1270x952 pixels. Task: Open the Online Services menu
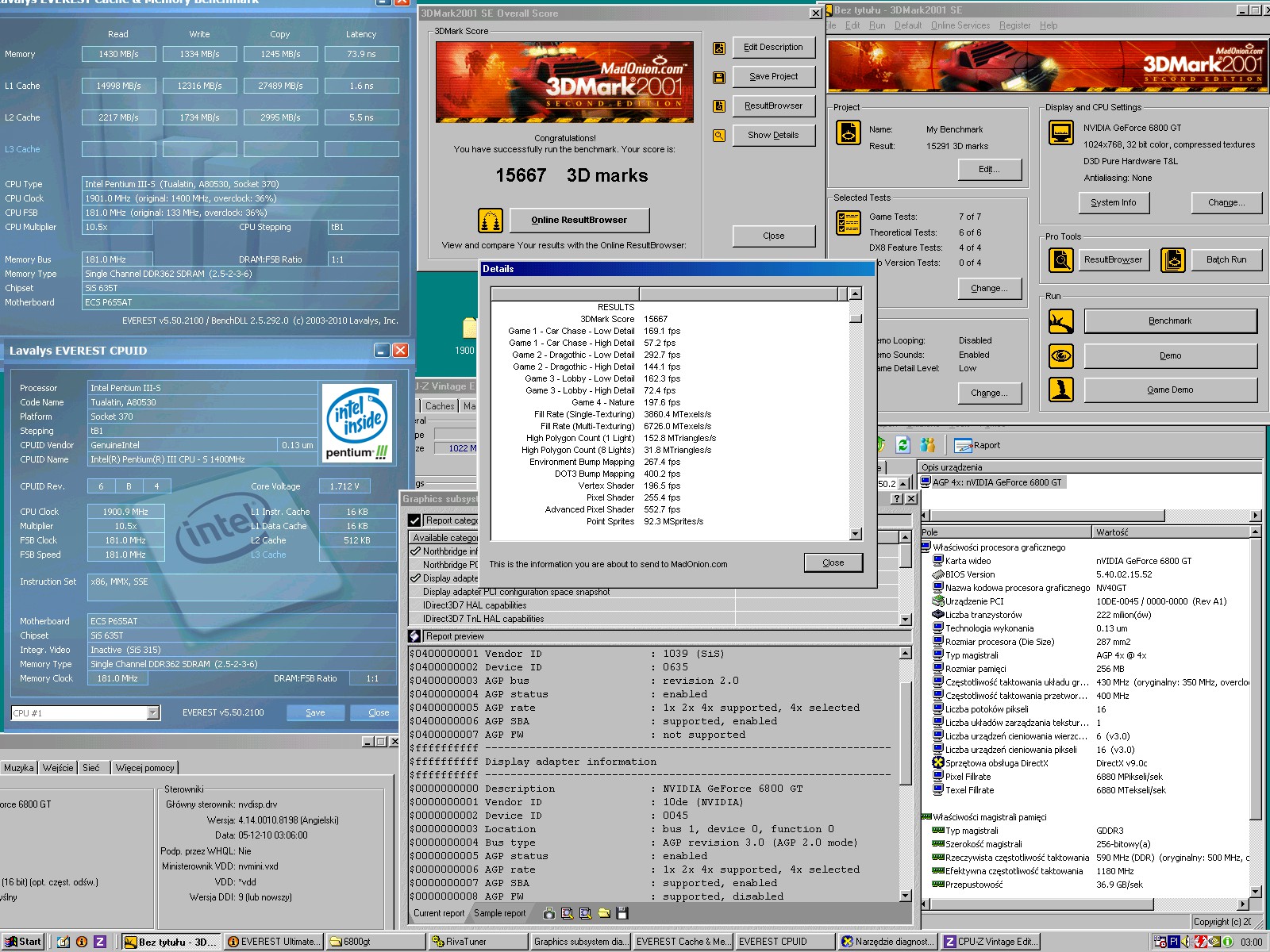coord(960,25)
